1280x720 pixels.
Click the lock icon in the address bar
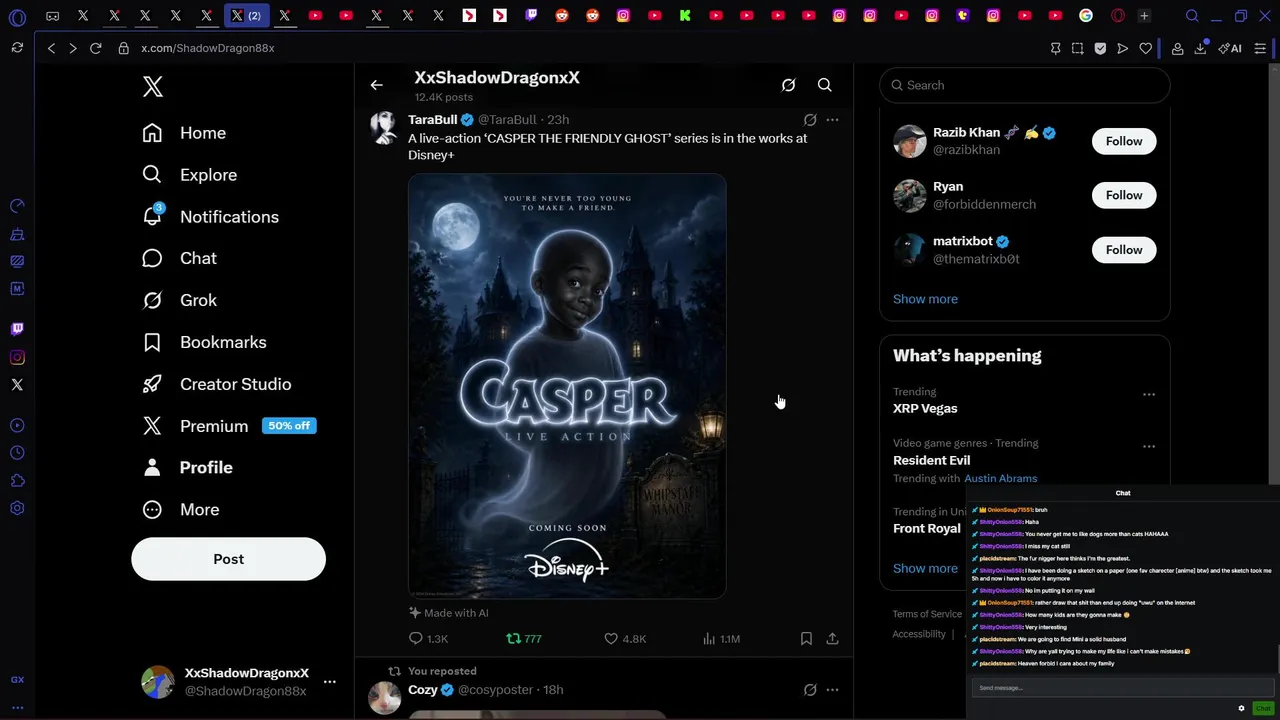tap(123, 48)
